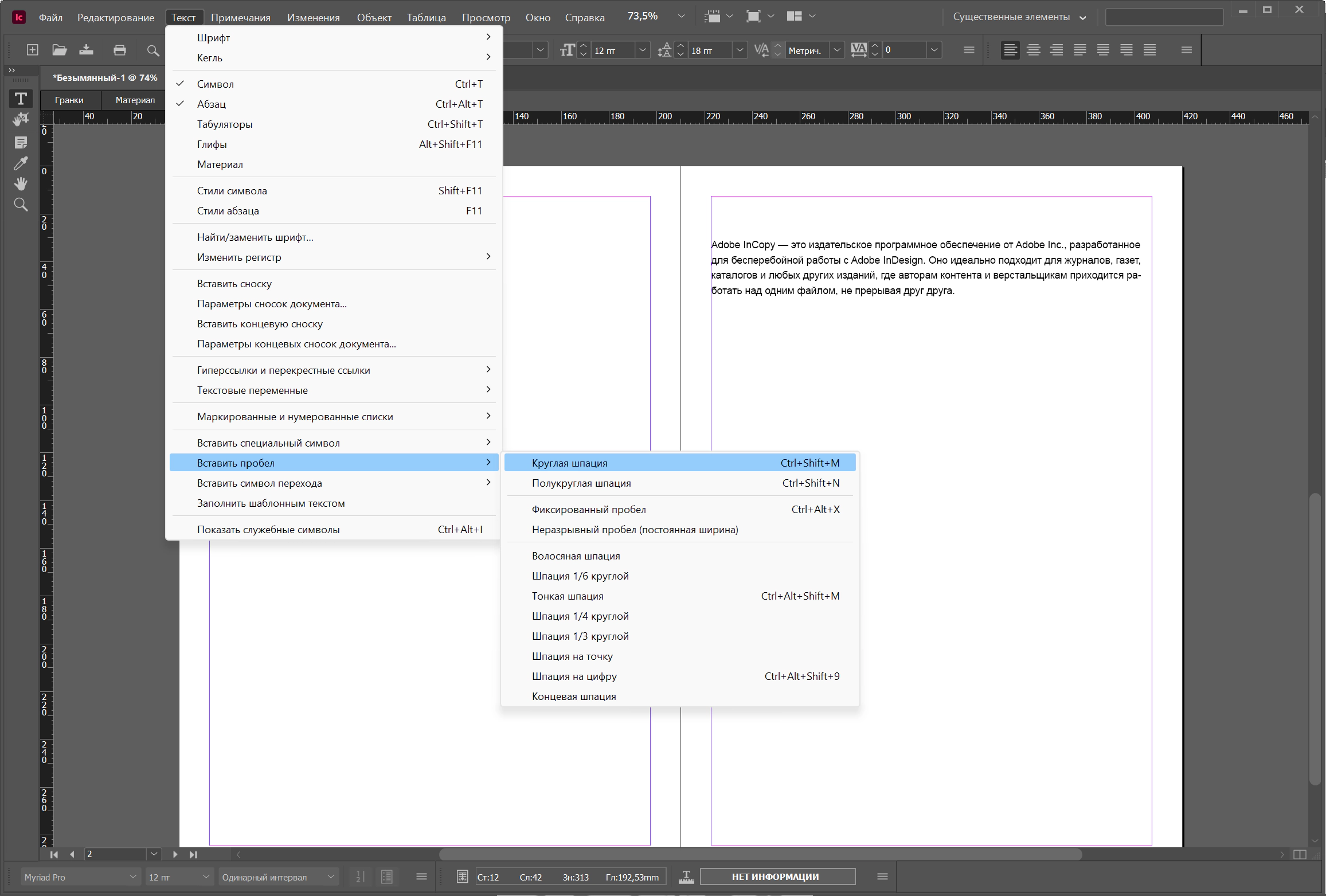
Task: Click the printer icon in the toolbar
Action: [x=120, y=50]
